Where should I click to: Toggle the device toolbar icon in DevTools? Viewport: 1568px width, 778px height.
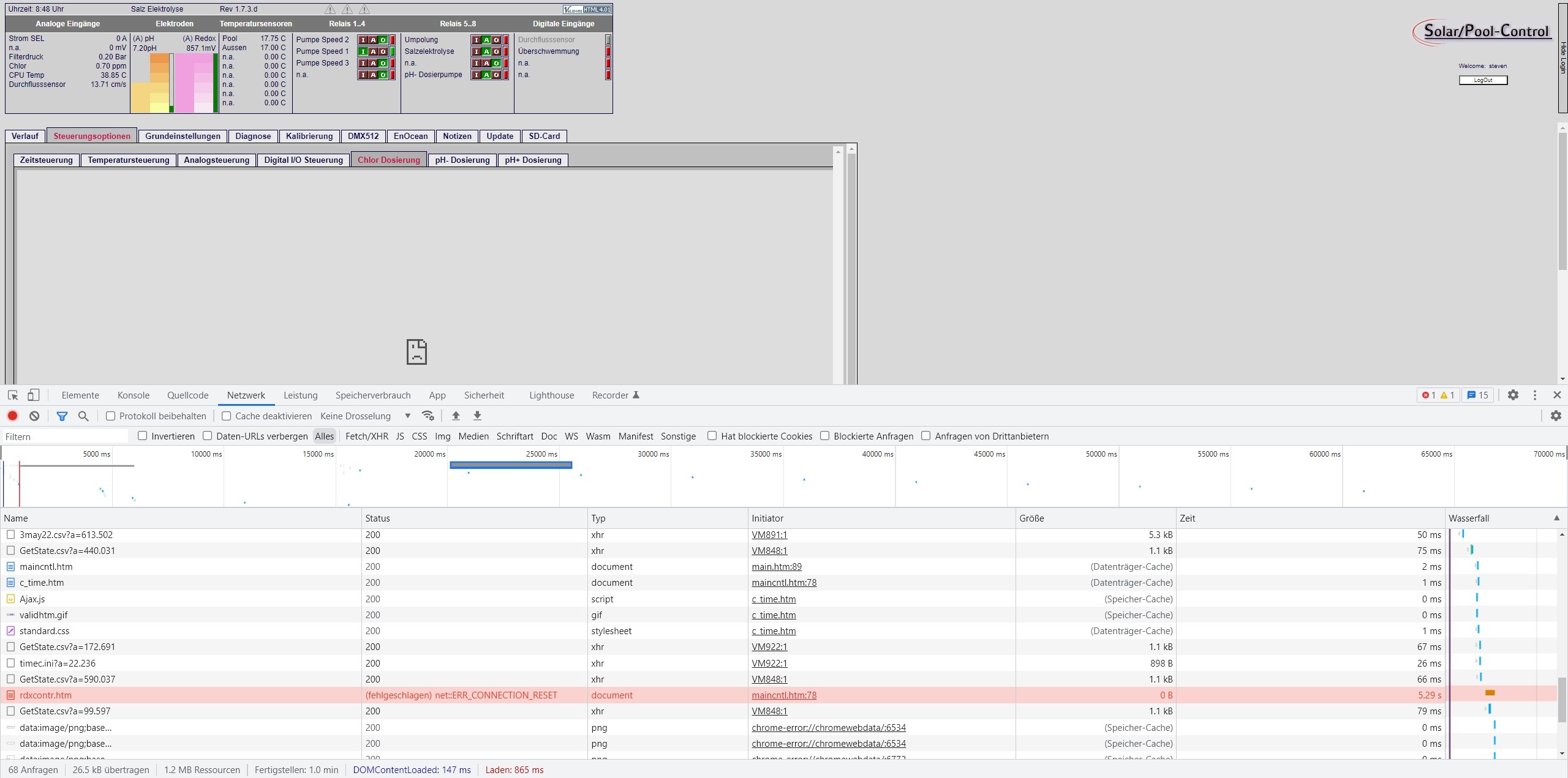(34, 395)
